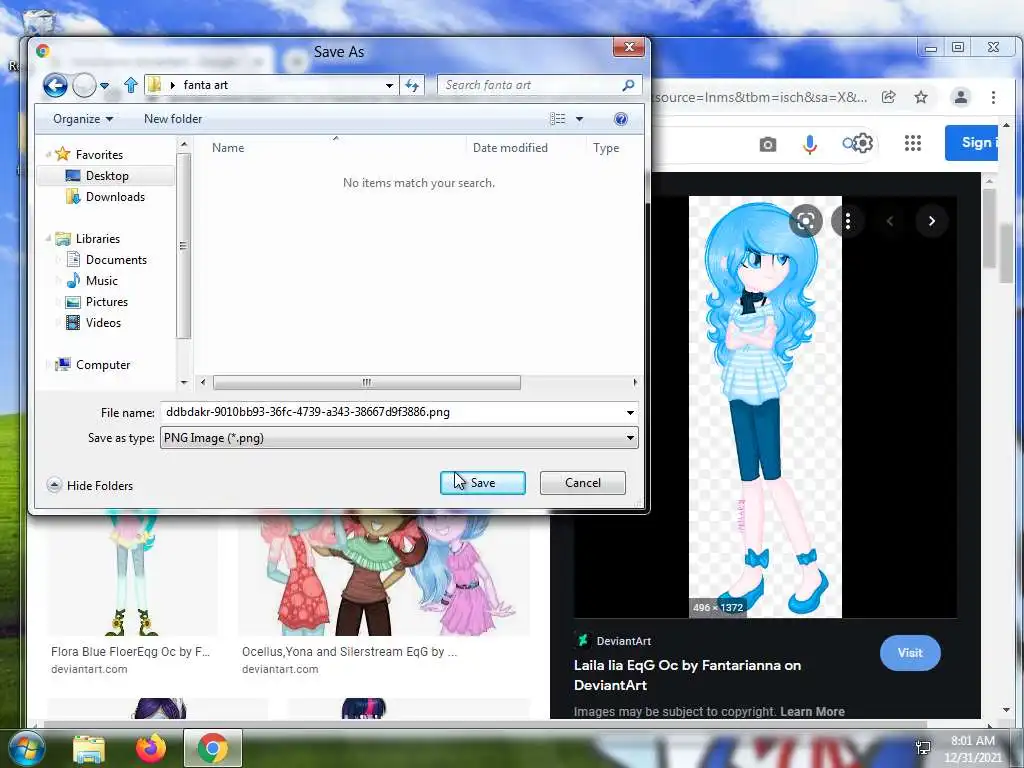This screenshot has height=768, width=1024.
Task: Open the Pictures library in the sidebar
Action: [106, 302]
